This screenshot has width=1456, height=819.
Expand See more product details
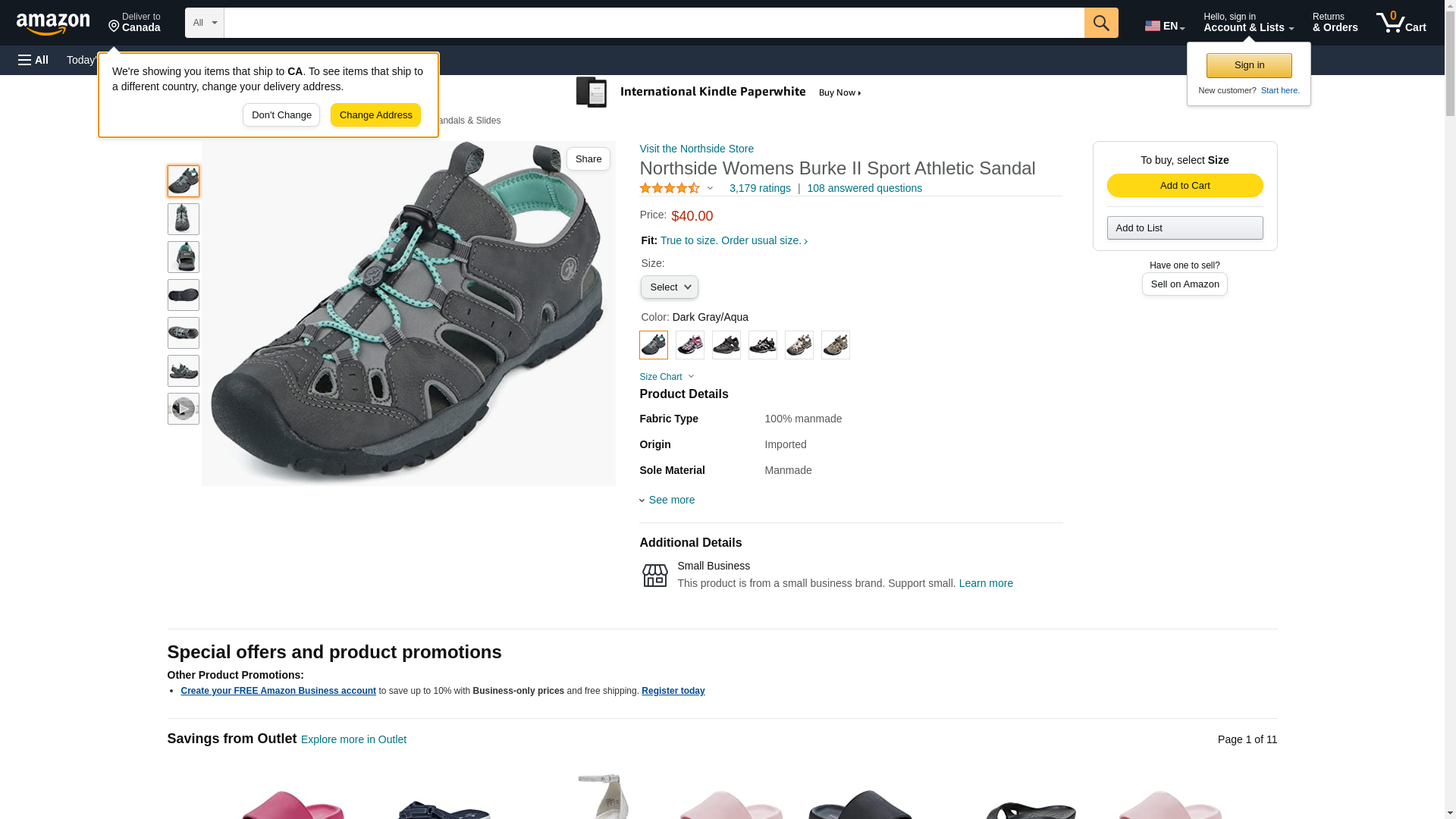(671, 500)
